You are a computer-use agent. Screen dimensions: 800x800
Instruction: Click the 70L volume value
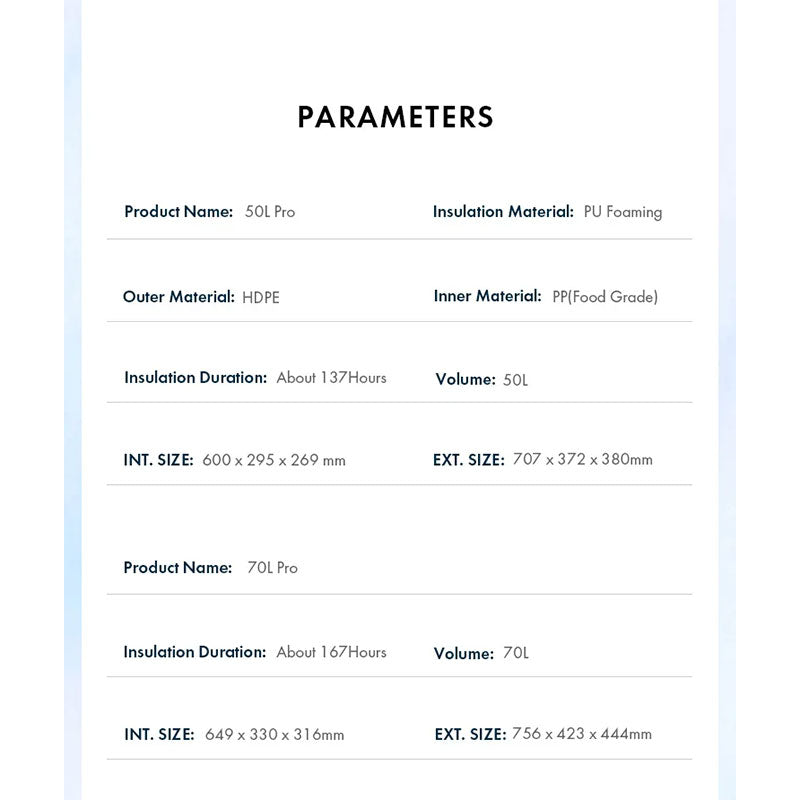point(516,653)
